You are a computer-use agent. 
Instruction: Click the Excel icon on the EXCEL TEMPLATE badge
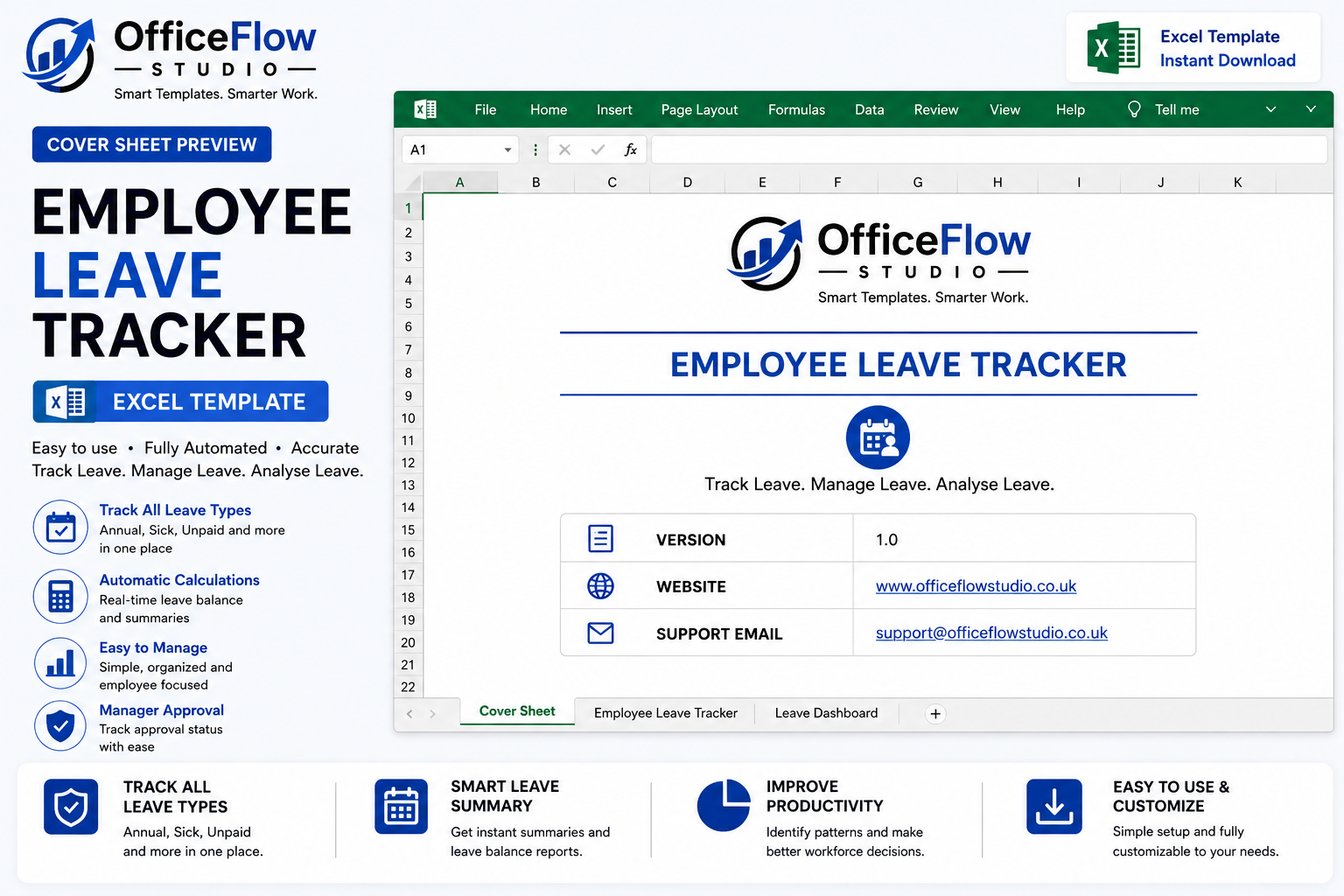(x=66, y=402)
